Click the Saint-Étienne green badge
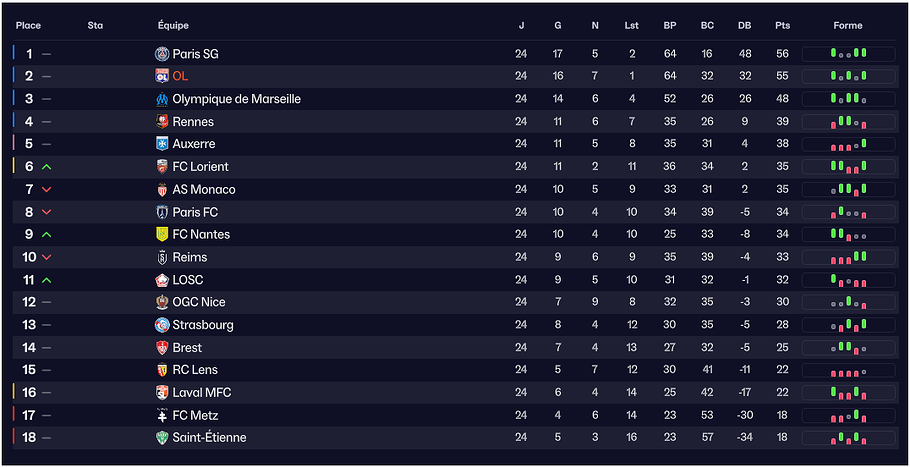The width and height of the screenshot is (910, 467). pos(162,438)
